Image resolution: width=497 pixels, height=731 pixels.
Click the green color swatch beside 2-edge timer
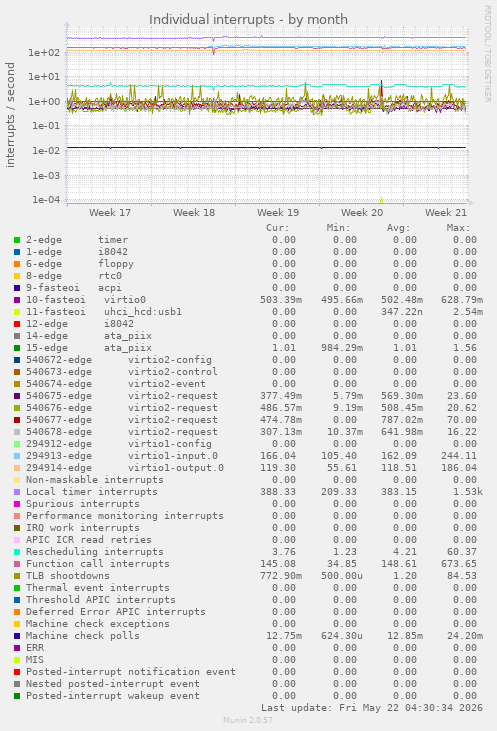[x=17, y=240]
